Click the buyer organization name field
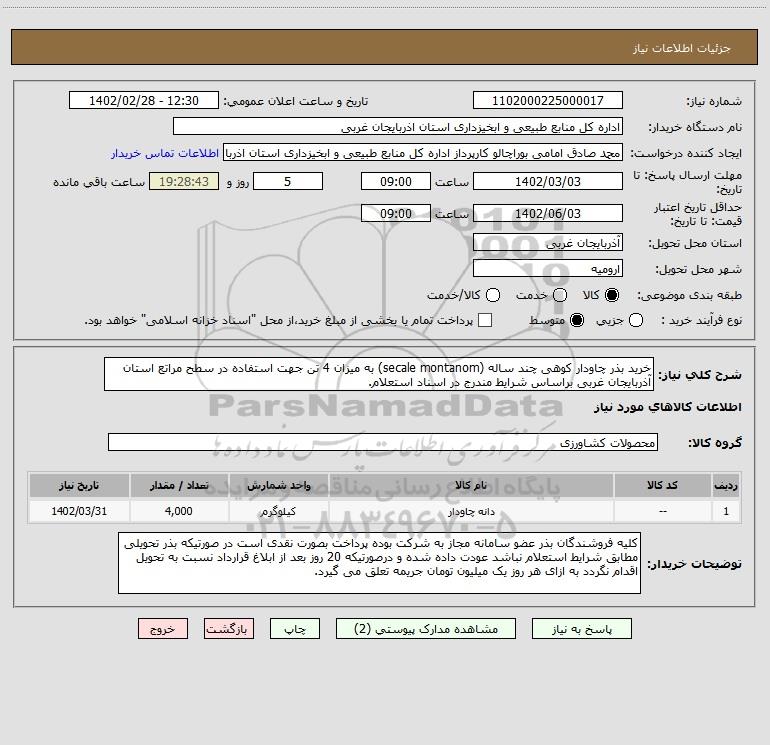Screen dimensions: 770x745 pyautogui.click(x=398, y=126)
